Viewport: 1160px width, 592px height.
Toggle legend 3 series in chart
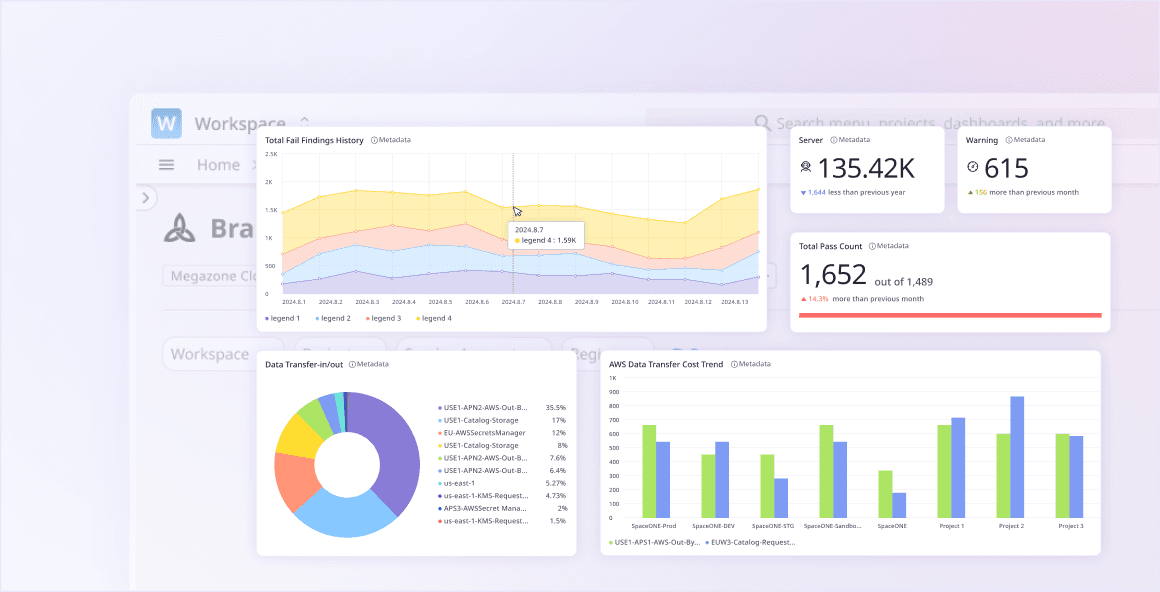[383, 318]
